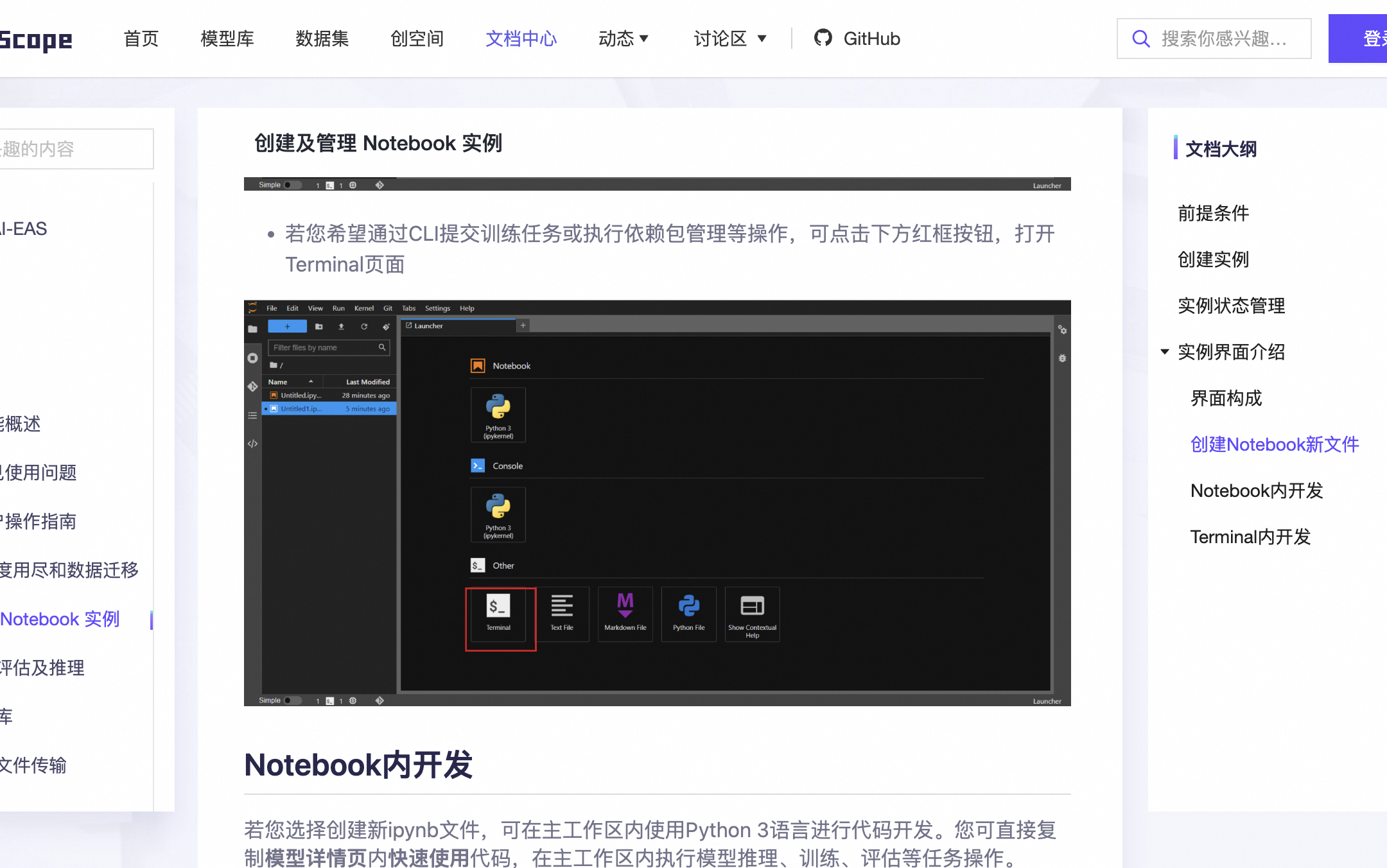Click the 搜索你感兴趣 search input field

pyautogui.click(x=1224, y=39)
